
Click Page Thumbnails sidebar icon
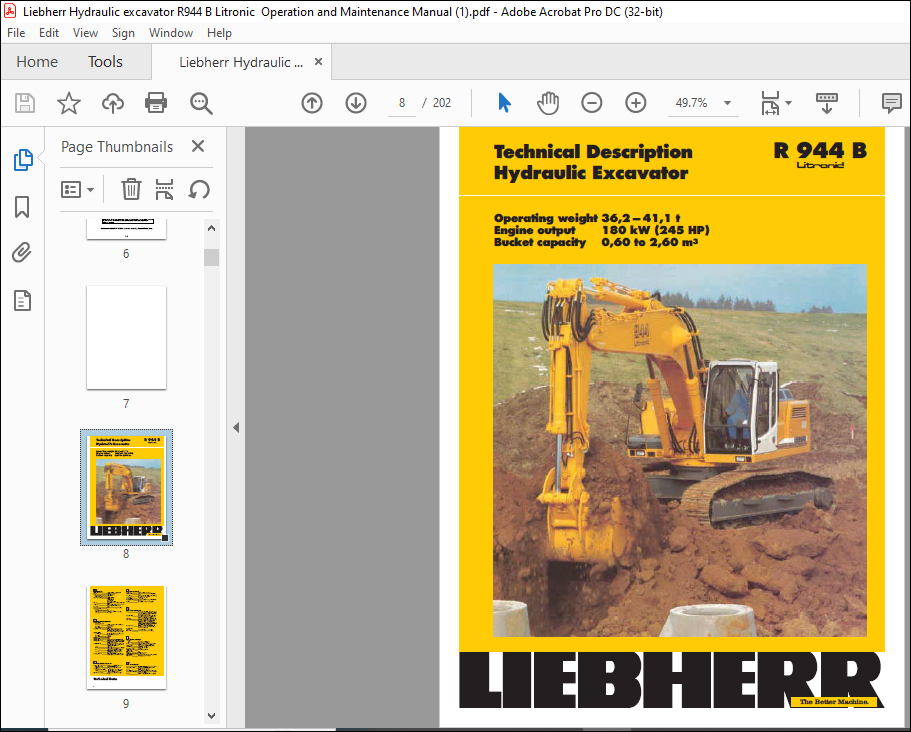click(23, 160)
